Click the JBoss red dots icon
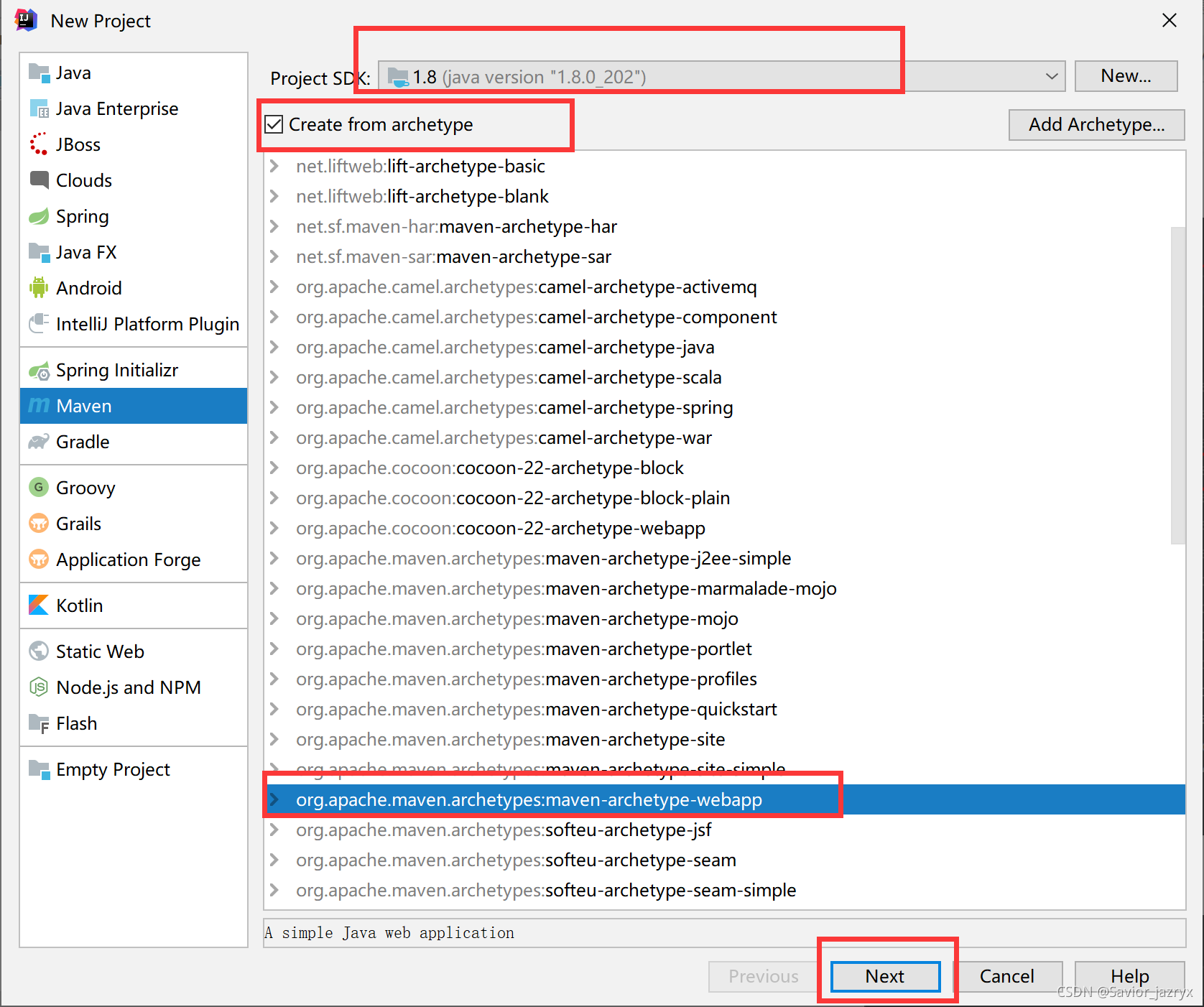Image resolution: width=1204 pixels, height=1007 pixels. click(39, 144)
